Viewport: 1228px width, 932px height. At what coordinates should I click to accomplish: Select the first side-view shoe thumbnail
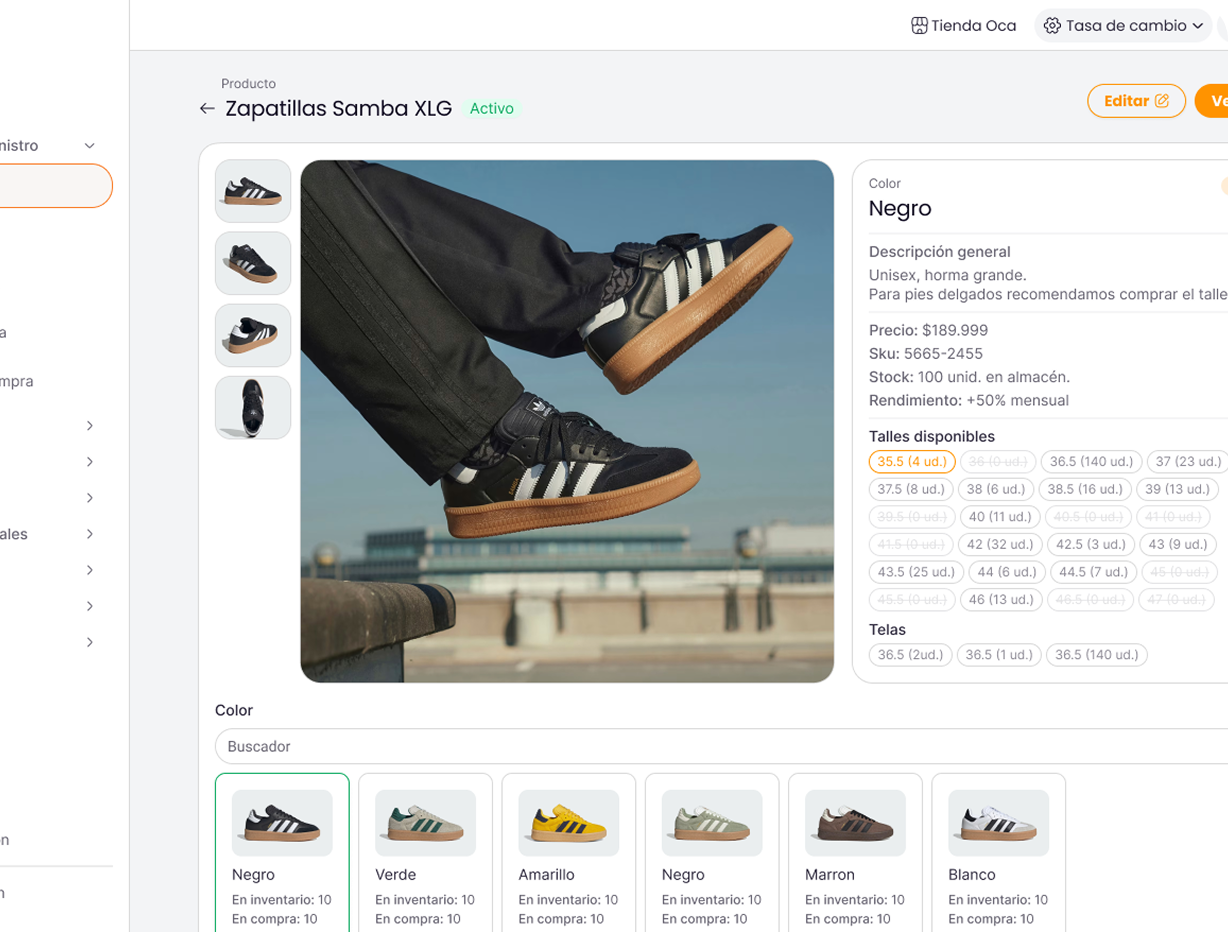point(253,191)
